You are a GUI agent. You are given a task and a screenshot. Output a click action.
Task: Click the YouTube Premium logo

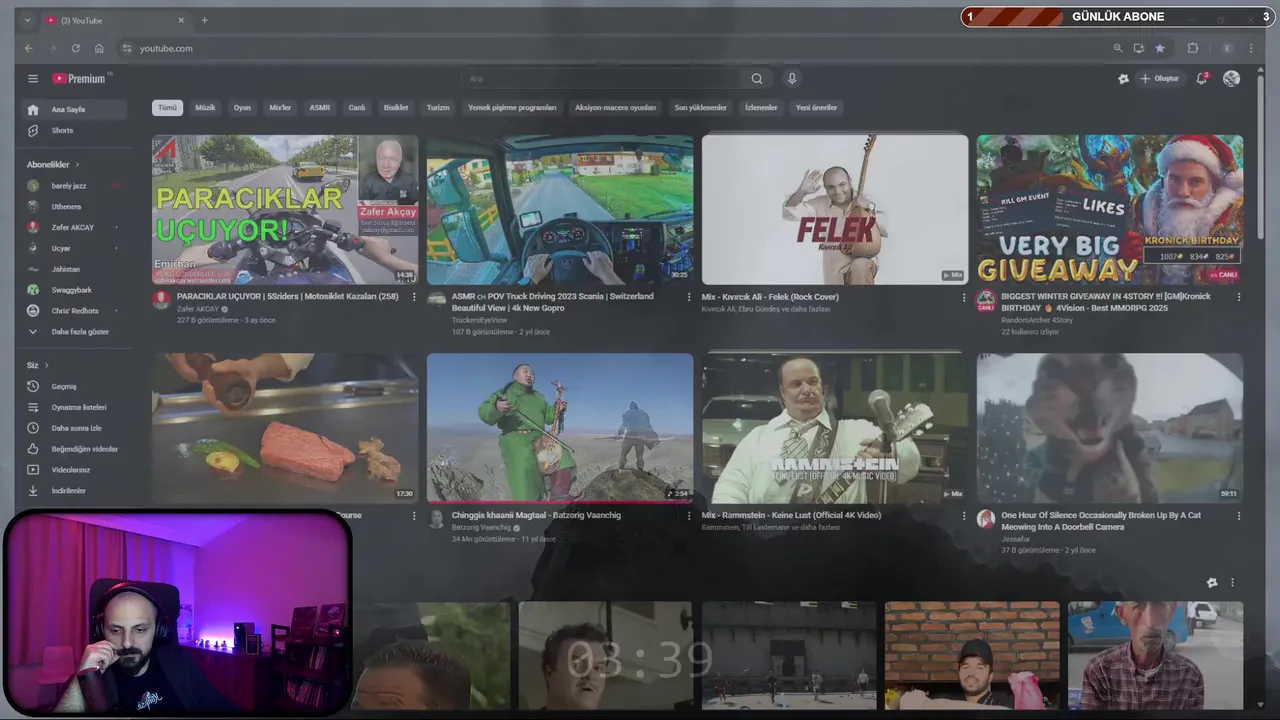click(x=79, y=79)
